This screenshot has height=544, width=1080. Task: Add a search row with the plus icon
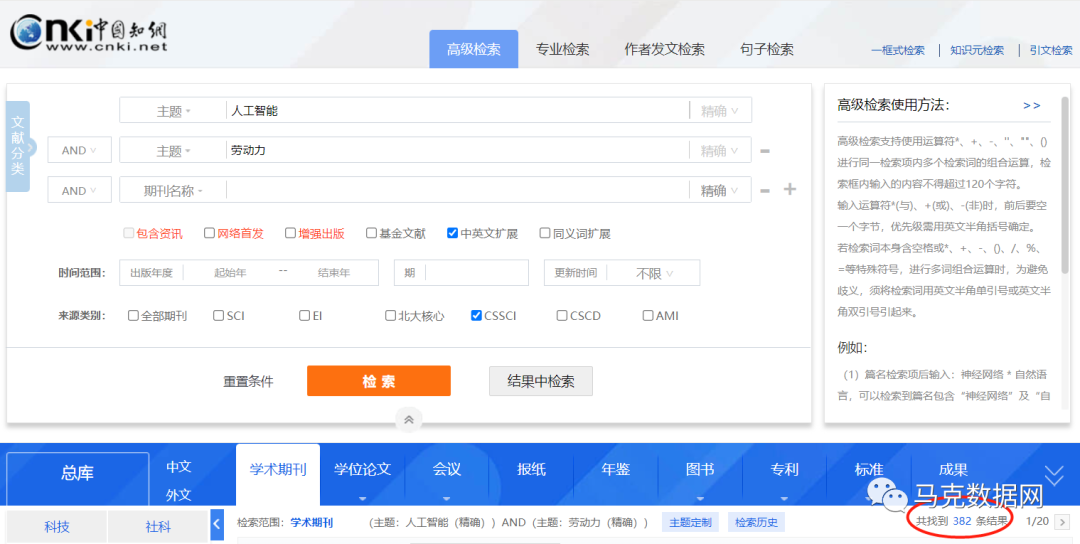point(790,189)
